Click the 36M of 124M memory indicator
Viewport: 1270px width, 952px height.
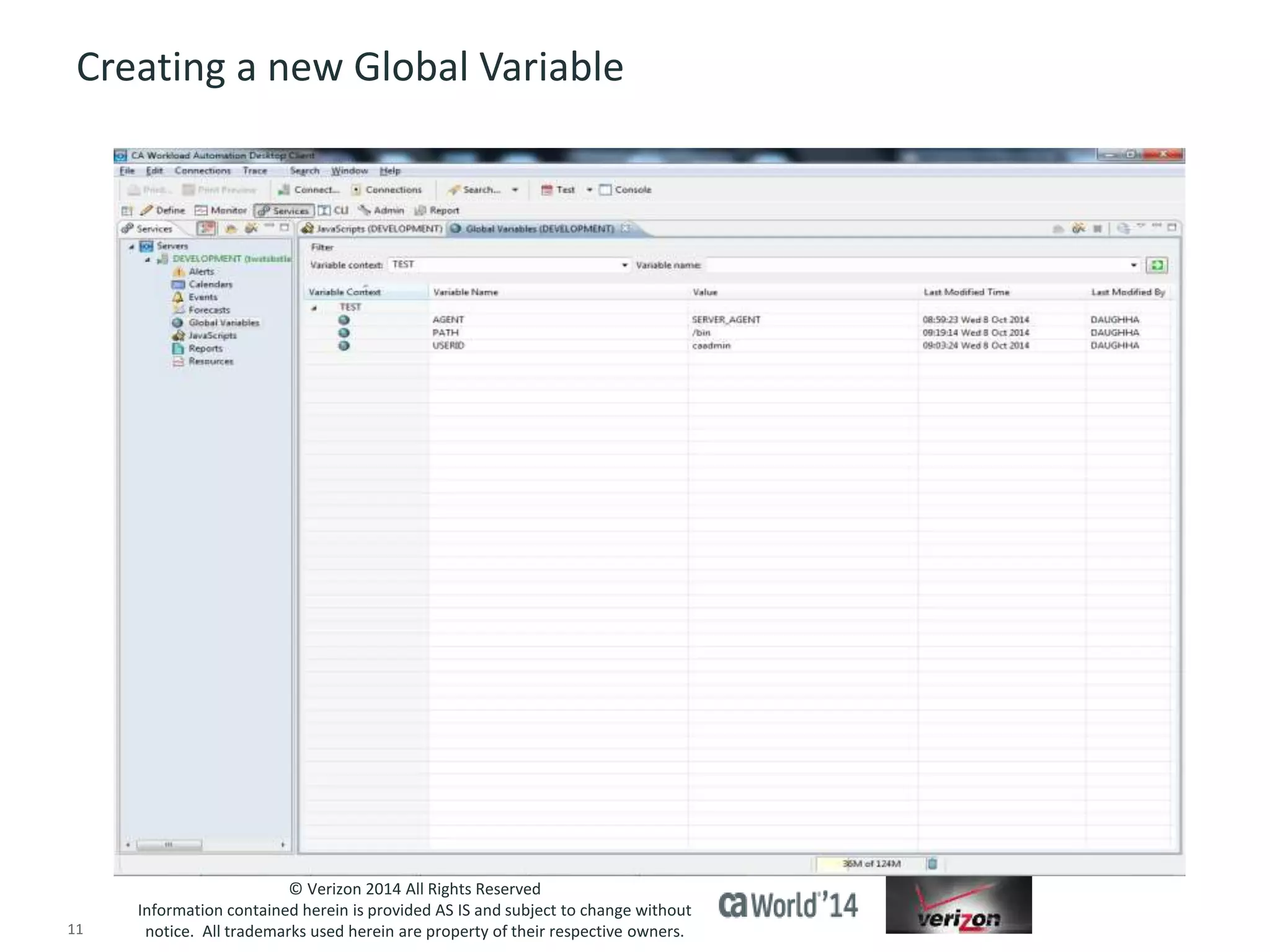point(871,863)
